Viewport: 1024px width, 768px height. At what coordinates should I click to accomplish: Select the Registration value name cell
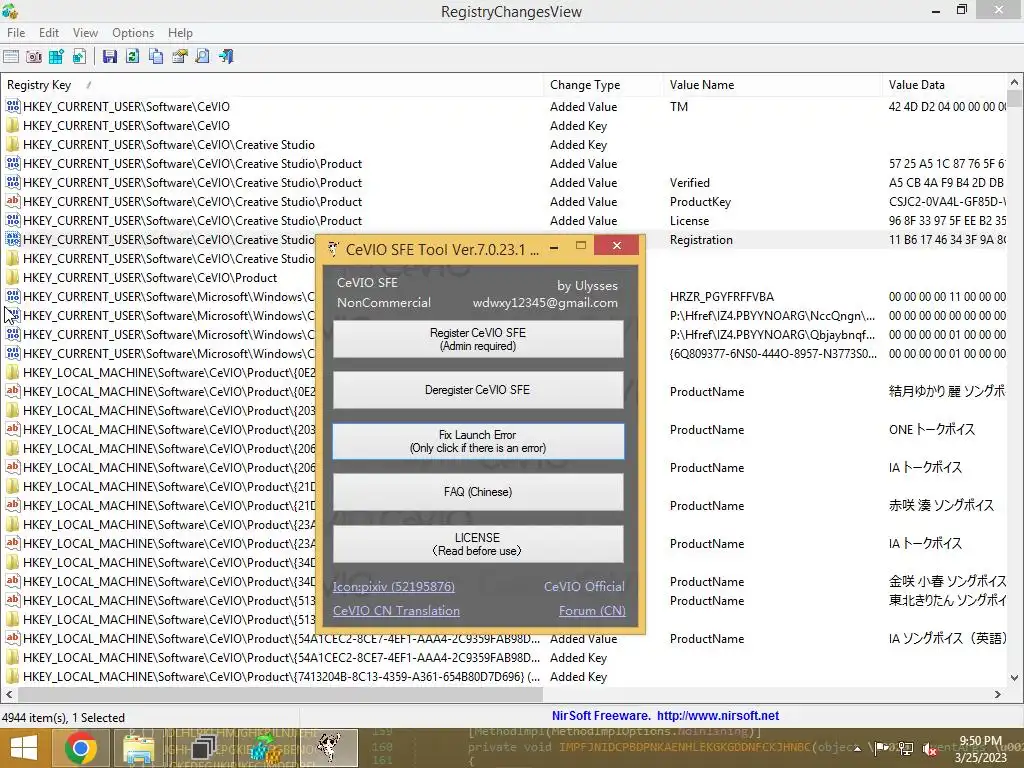click(701, 240)
